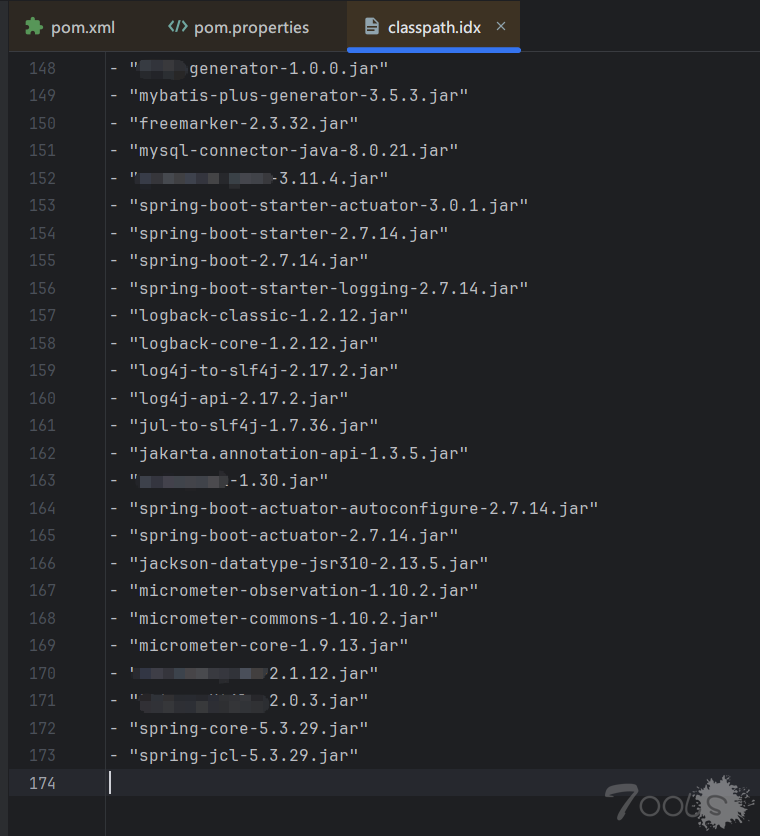The height and width of the screenshot is (836, 760).
Task: Click line "spring-jcl-5.3.29.jar"
Action: point(243,755)
